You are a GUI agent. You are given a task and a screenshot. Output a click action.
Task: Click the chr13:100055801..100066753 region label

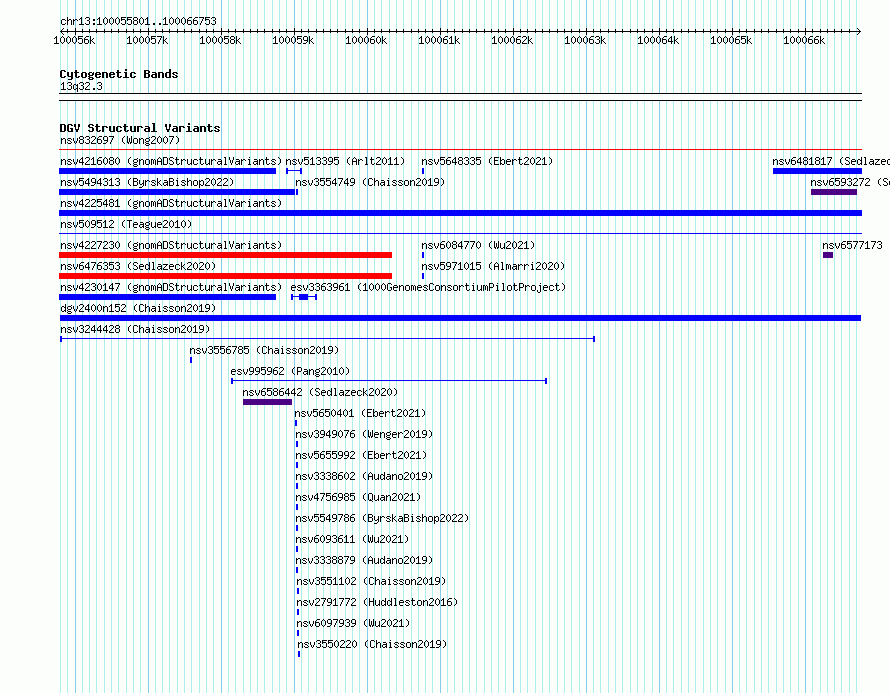tap(138, 21)
